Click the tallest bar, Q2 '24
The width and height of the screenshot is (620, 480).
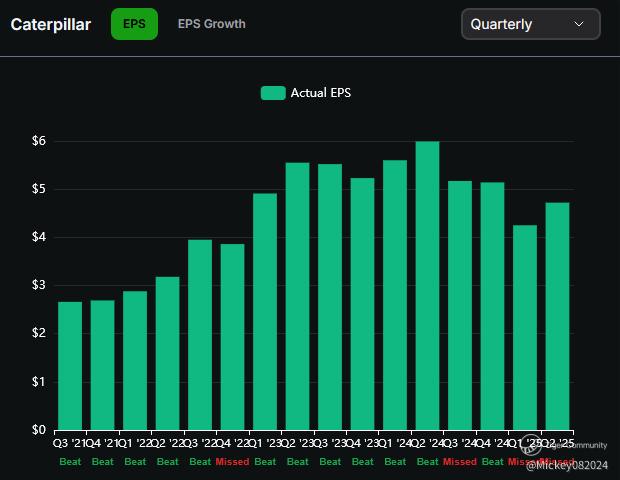pos(427,285)
